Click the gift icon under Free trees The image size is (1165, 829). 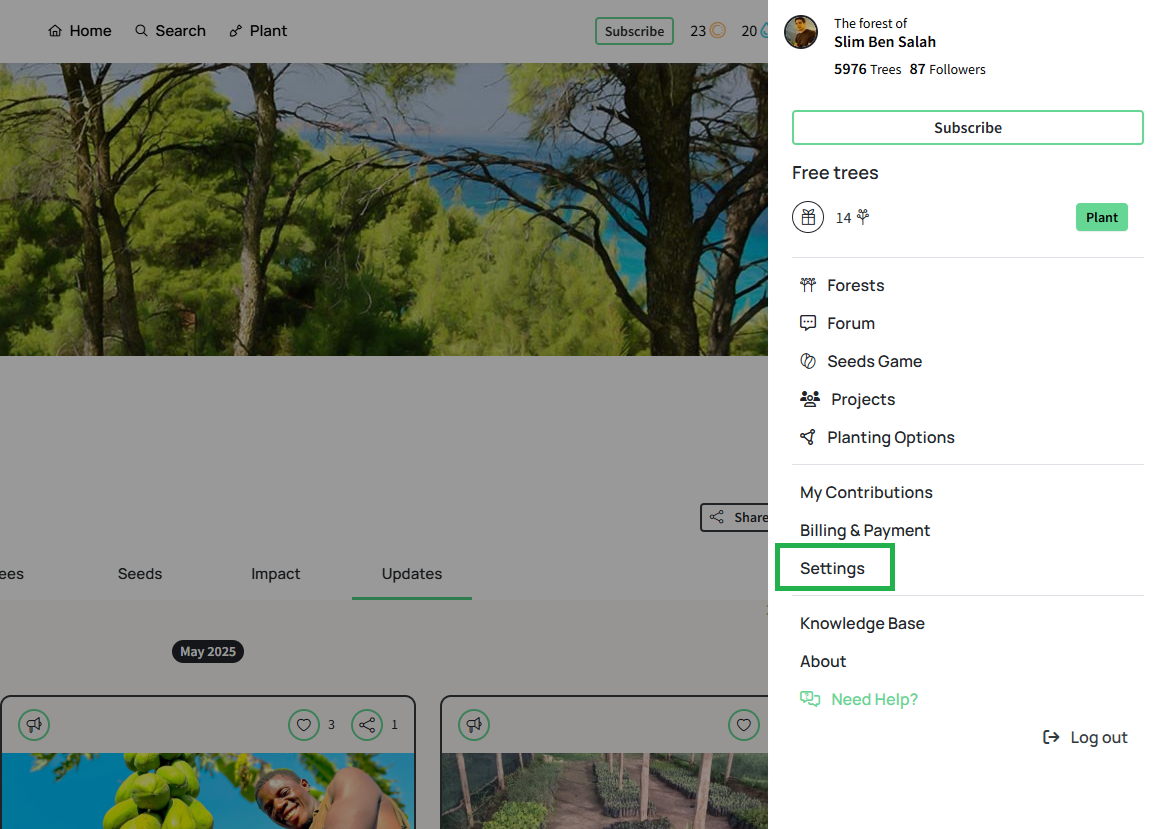point(808,218)
